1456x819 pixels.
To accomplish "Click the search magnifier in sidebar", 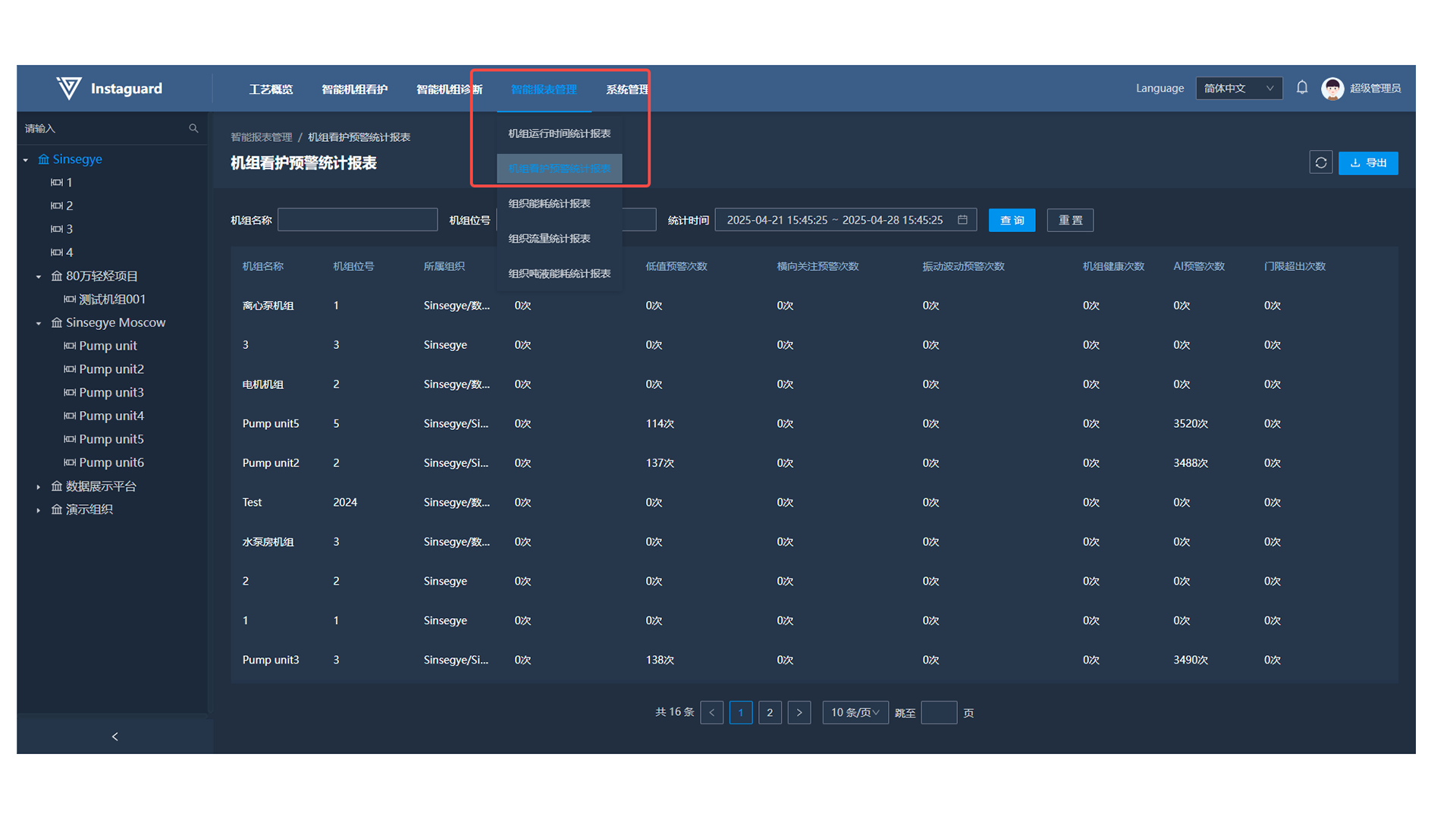I will (x=193, y=128).
